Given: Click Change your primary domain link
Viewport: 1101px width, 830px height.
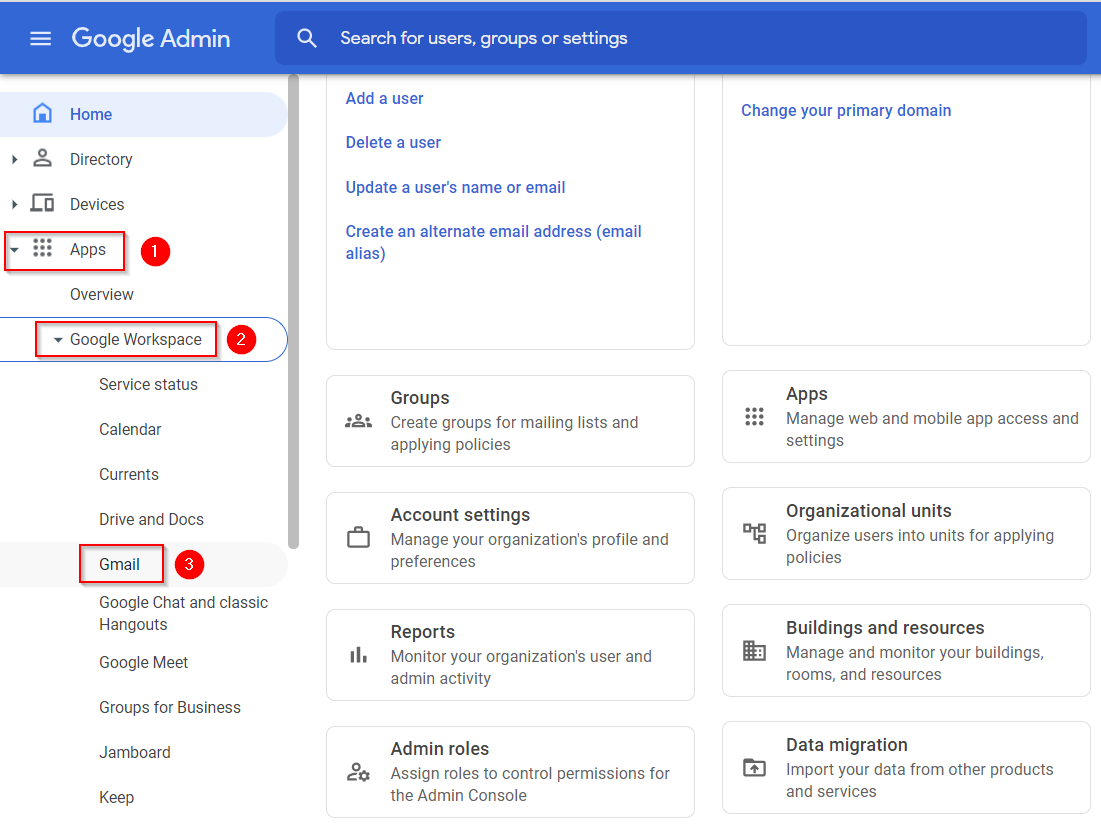Looking at the screenshot, I should [846, 111].
